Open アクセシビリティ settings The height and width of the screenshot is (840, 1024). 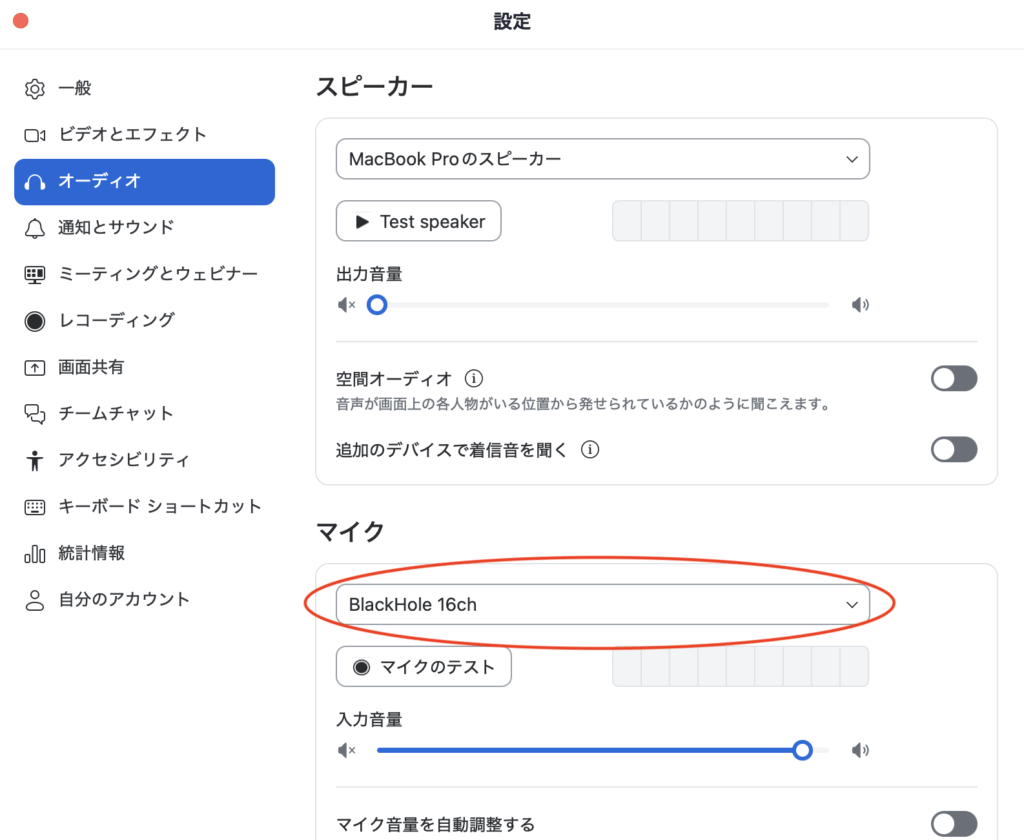tap(144, 460)
